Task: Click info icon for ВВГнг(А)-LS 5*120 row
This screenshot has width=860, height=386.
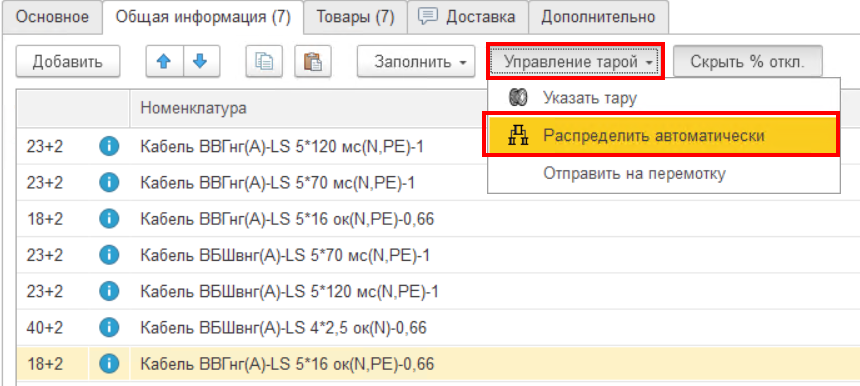Action: pos(109,146)
